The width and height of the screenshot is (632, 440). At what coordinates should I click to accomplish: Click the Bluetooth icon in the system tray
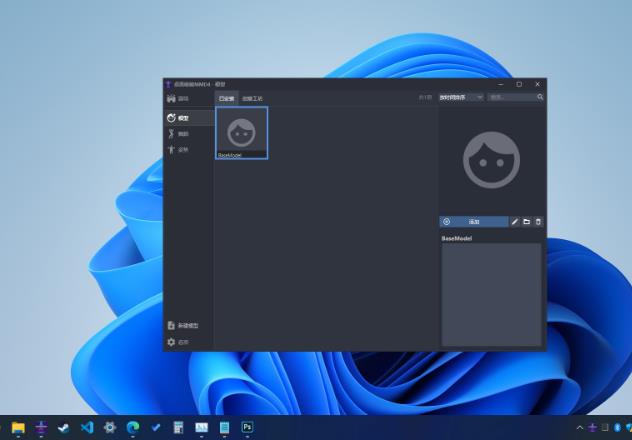[x=617, y=428]
